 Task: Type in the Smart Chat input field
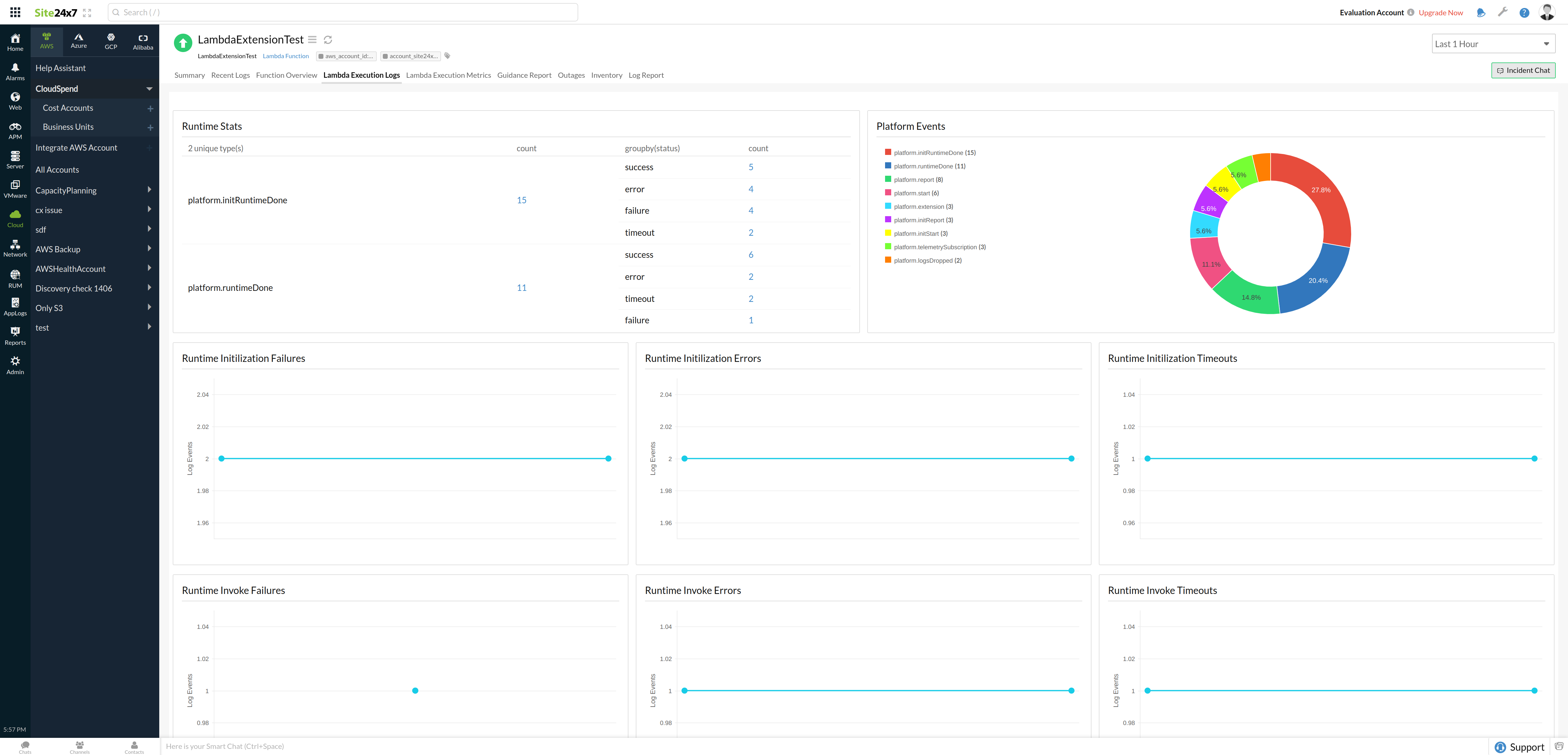point(426,746)
